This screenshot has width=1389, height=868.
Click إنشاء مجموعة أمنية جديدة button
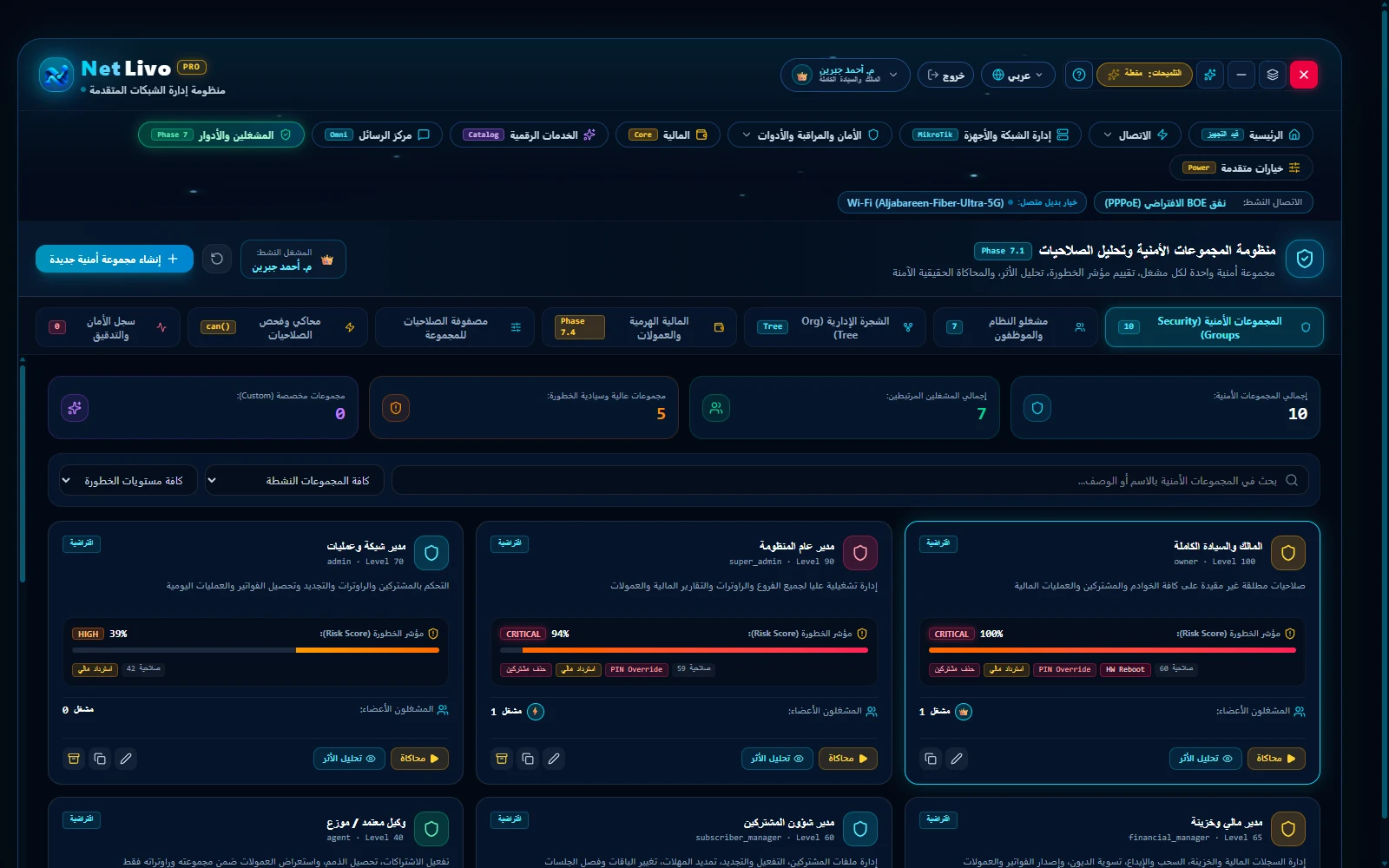tap(115, 259)
